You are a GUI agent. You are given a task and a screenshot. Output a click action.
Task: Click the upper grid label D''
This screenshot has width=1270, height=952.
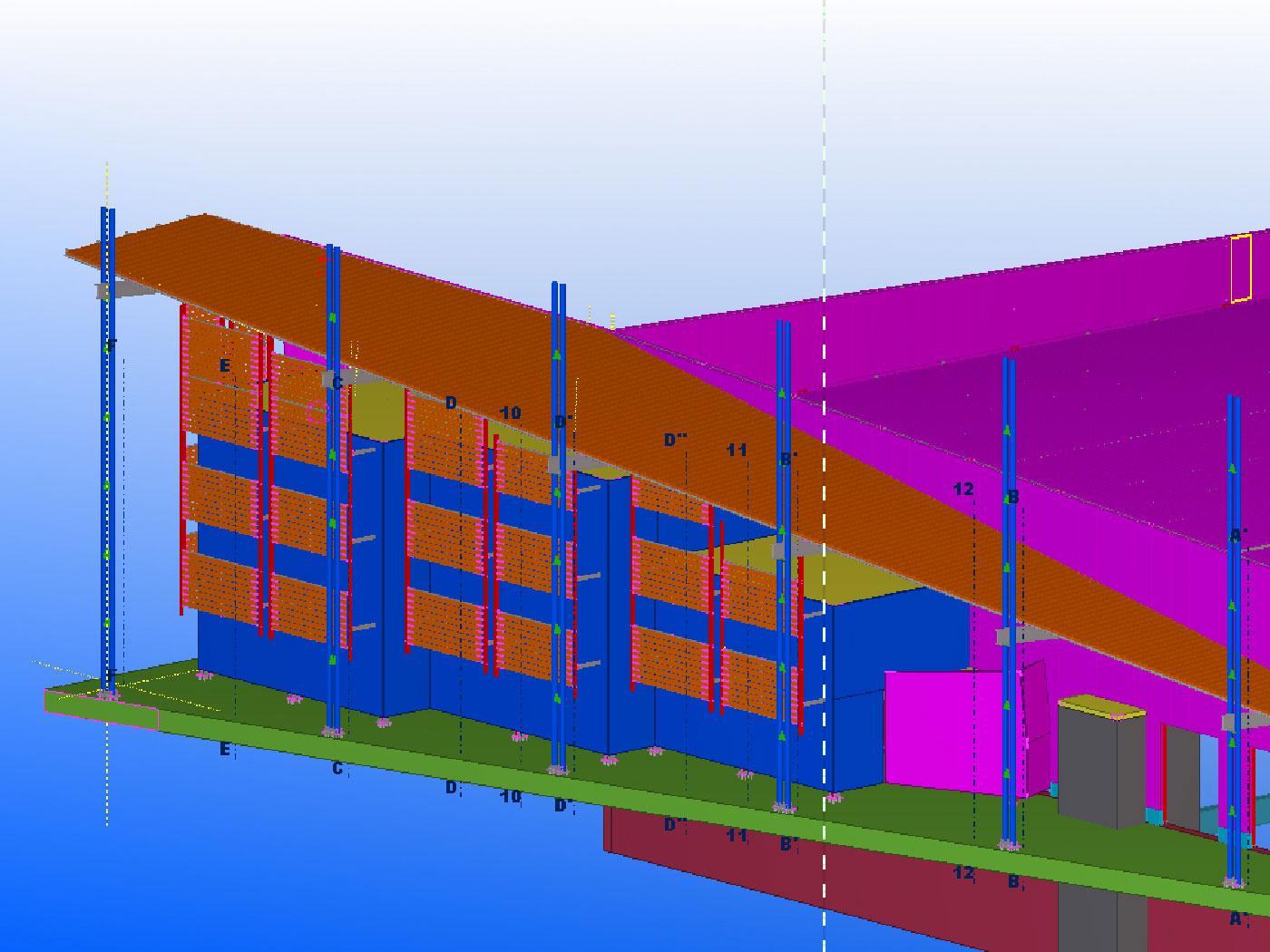click(x=675, y=440)
